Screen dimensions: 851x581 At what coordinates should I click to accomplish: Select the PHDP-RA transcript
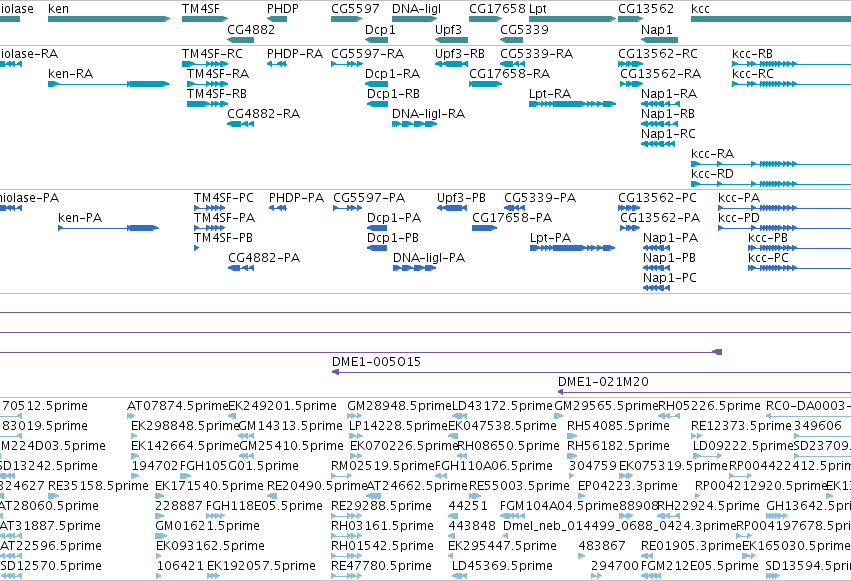coord(277,64)
